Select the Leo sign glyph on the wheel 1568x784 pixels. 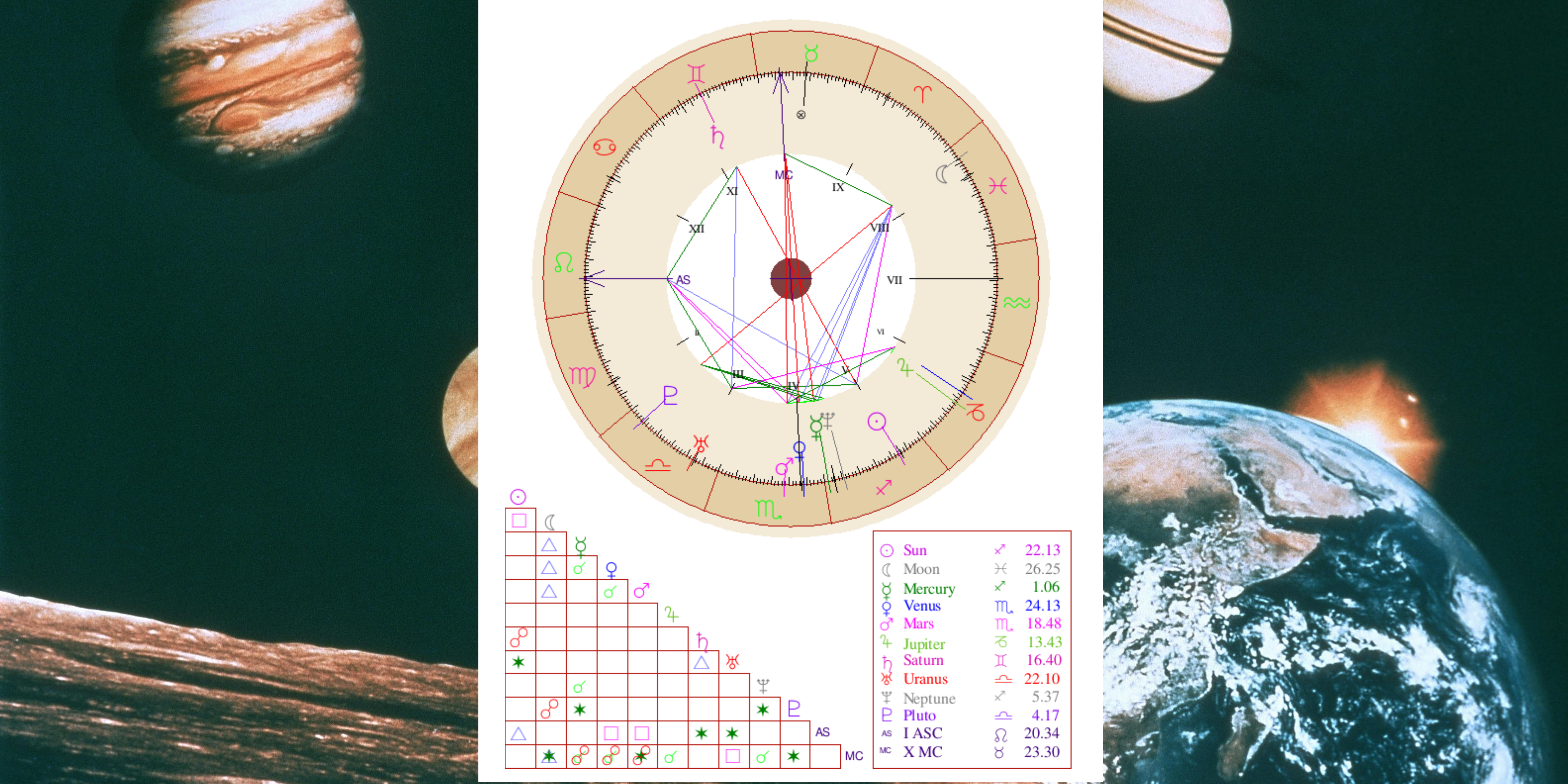tap(564, 263)
